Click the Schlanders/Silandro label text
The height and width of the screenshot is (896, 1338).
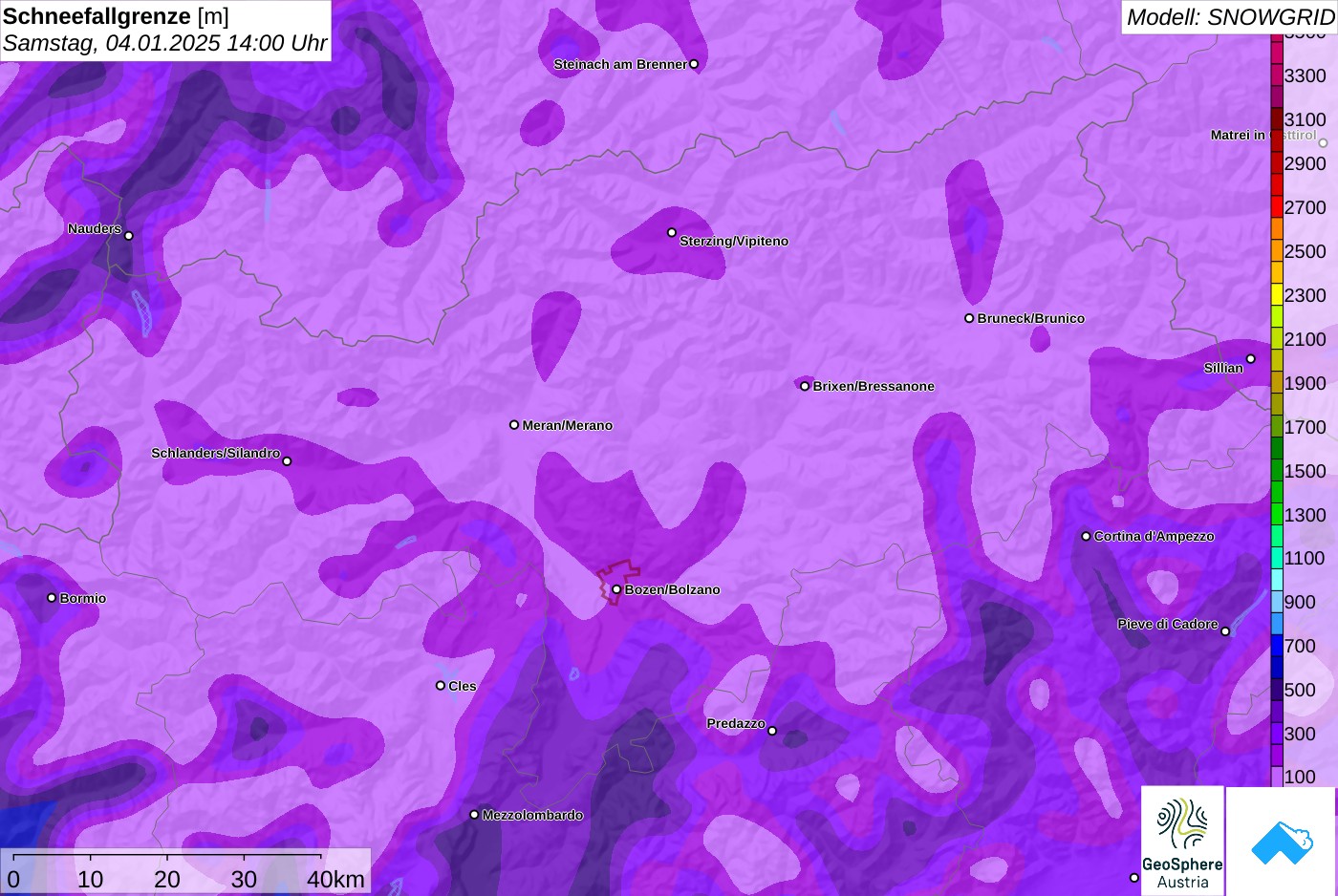pyautogui.click(x=216, y=453)
